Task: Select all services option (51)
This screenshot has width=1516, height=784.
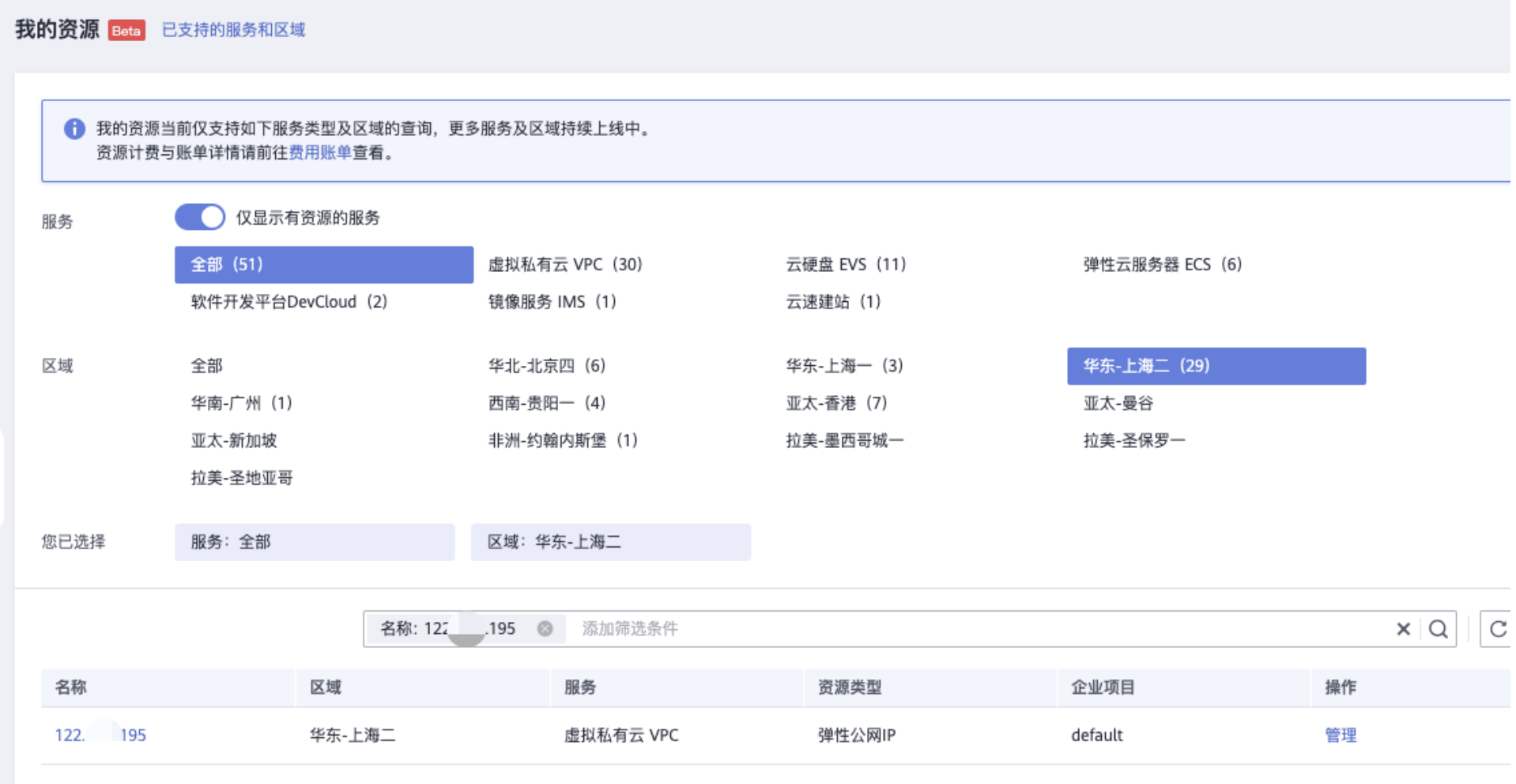Action: point(323,265)
